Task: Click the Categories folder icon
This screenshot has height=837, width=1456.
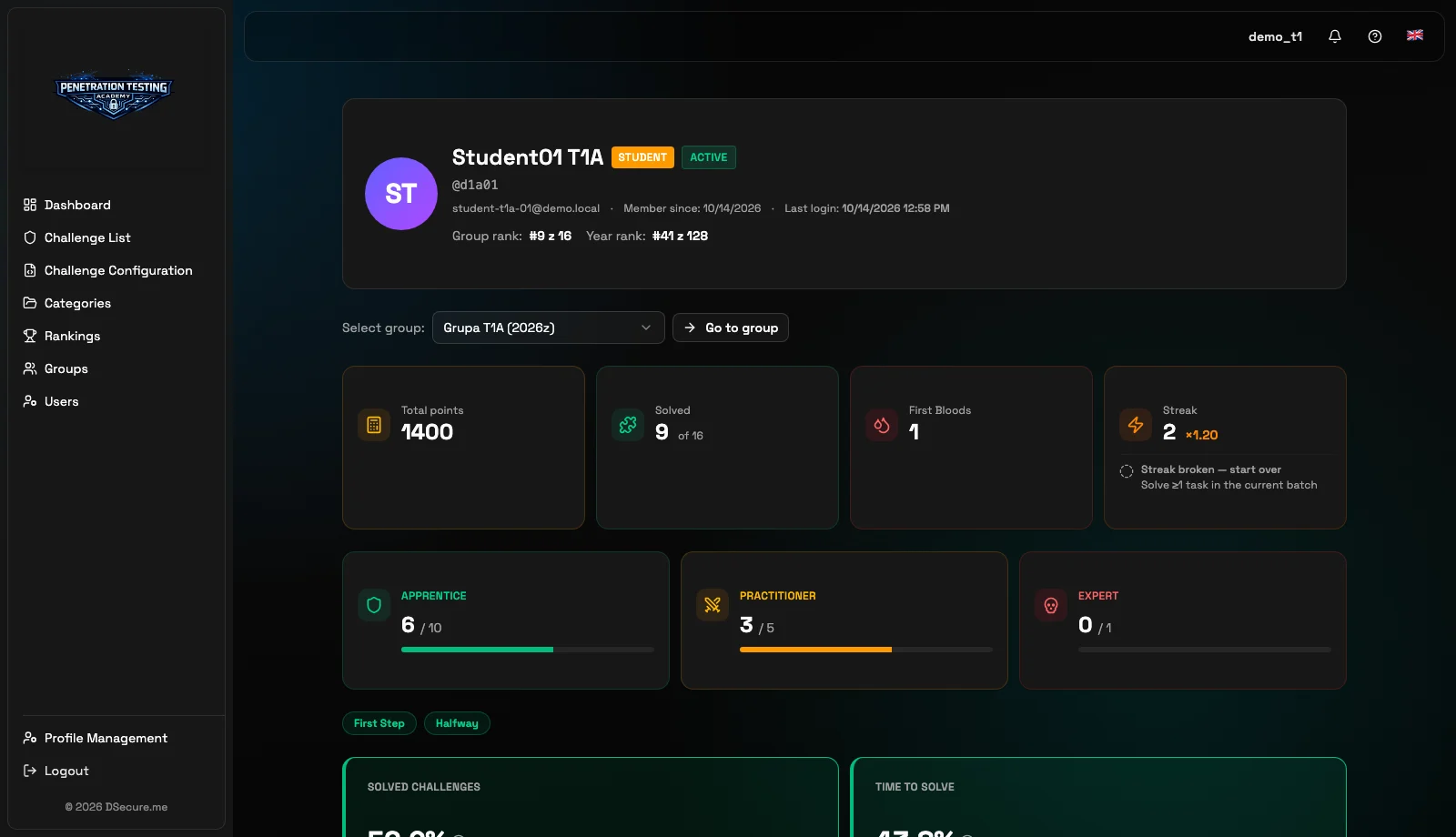Action: point(30,303)
